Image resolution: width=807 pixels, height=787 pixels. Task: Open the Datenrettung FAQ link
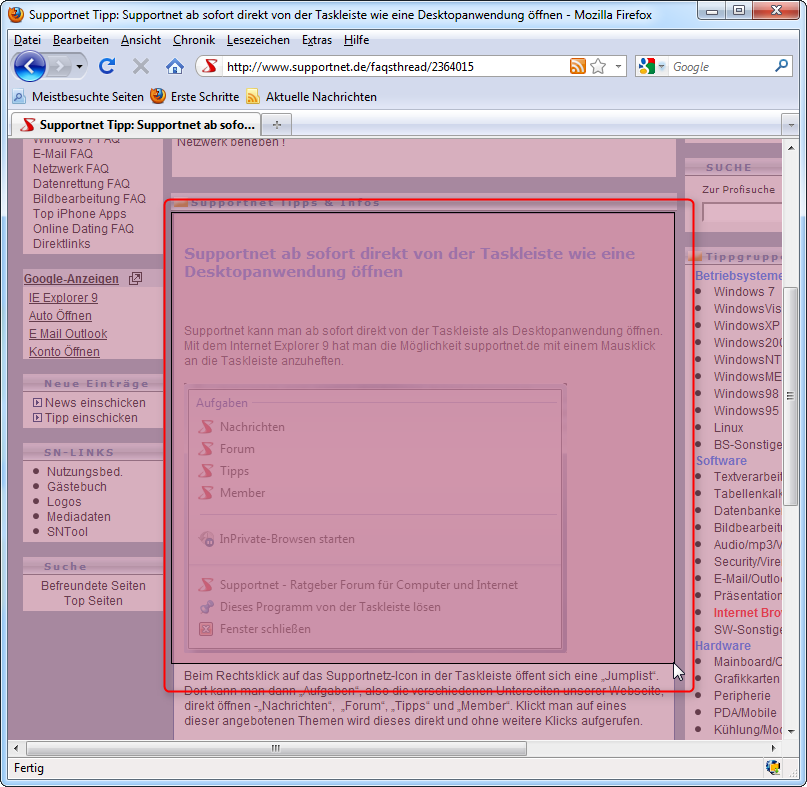(81, 184)
